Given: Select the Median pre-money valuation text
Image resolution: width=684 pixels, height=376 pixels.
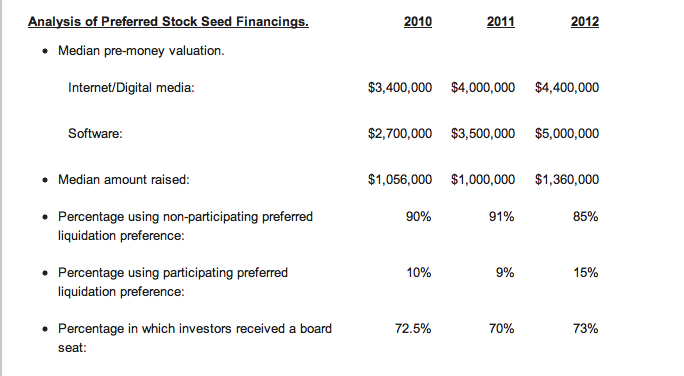Looking at the screenshot, I should [x=141, y=51].
